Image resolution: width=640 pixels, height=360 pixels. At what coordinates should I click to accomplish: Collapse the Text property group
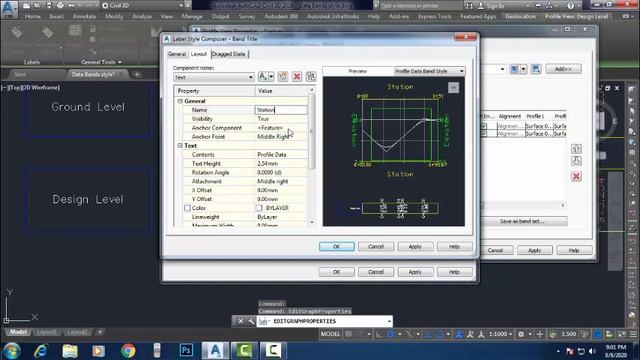point(180,145)
